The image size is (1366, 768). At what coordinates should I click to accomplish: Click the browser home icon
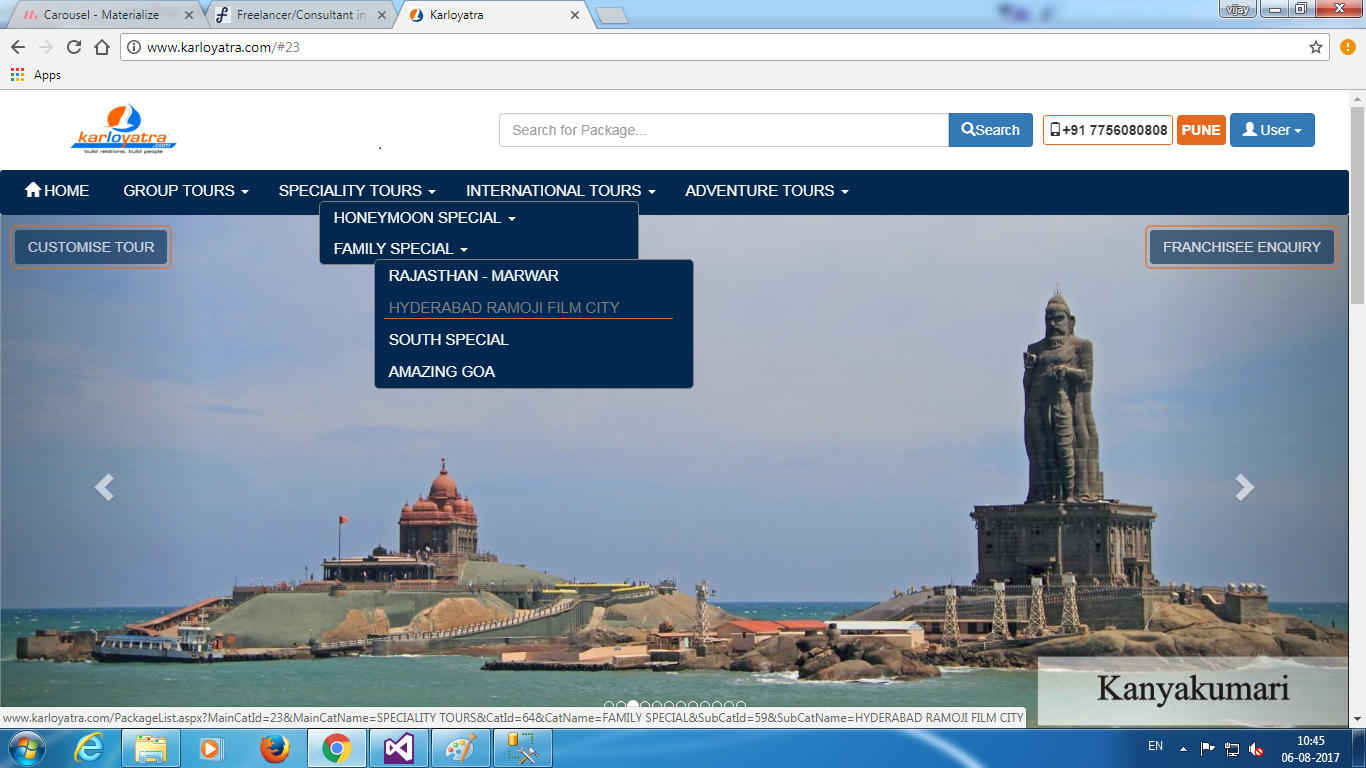point(102,47)
